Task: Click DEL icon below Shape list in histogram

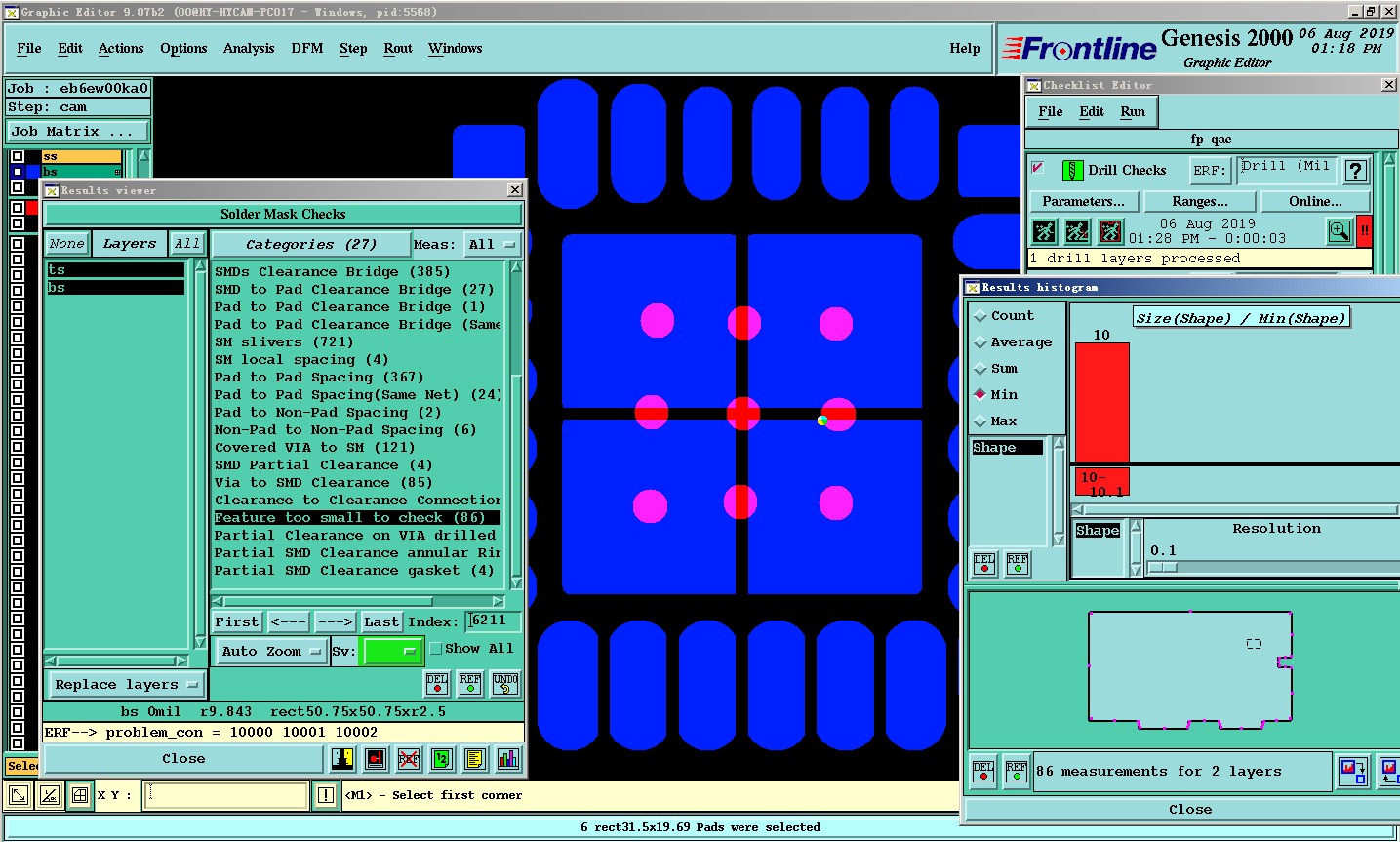Action: [984, 564]
